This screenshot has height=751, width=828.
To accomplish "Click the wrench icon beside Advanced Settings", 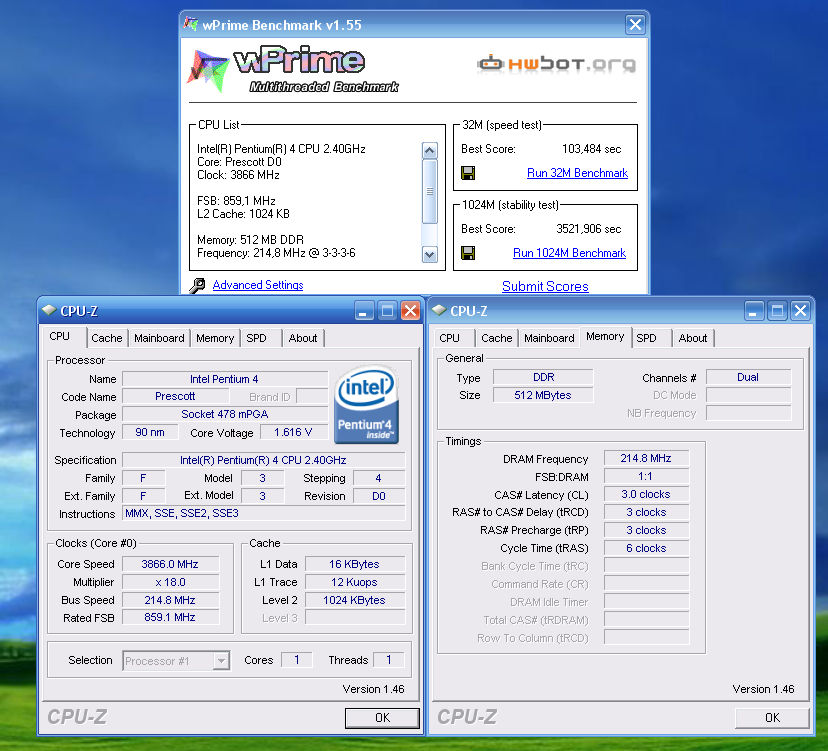I will (x=197, y=285).
